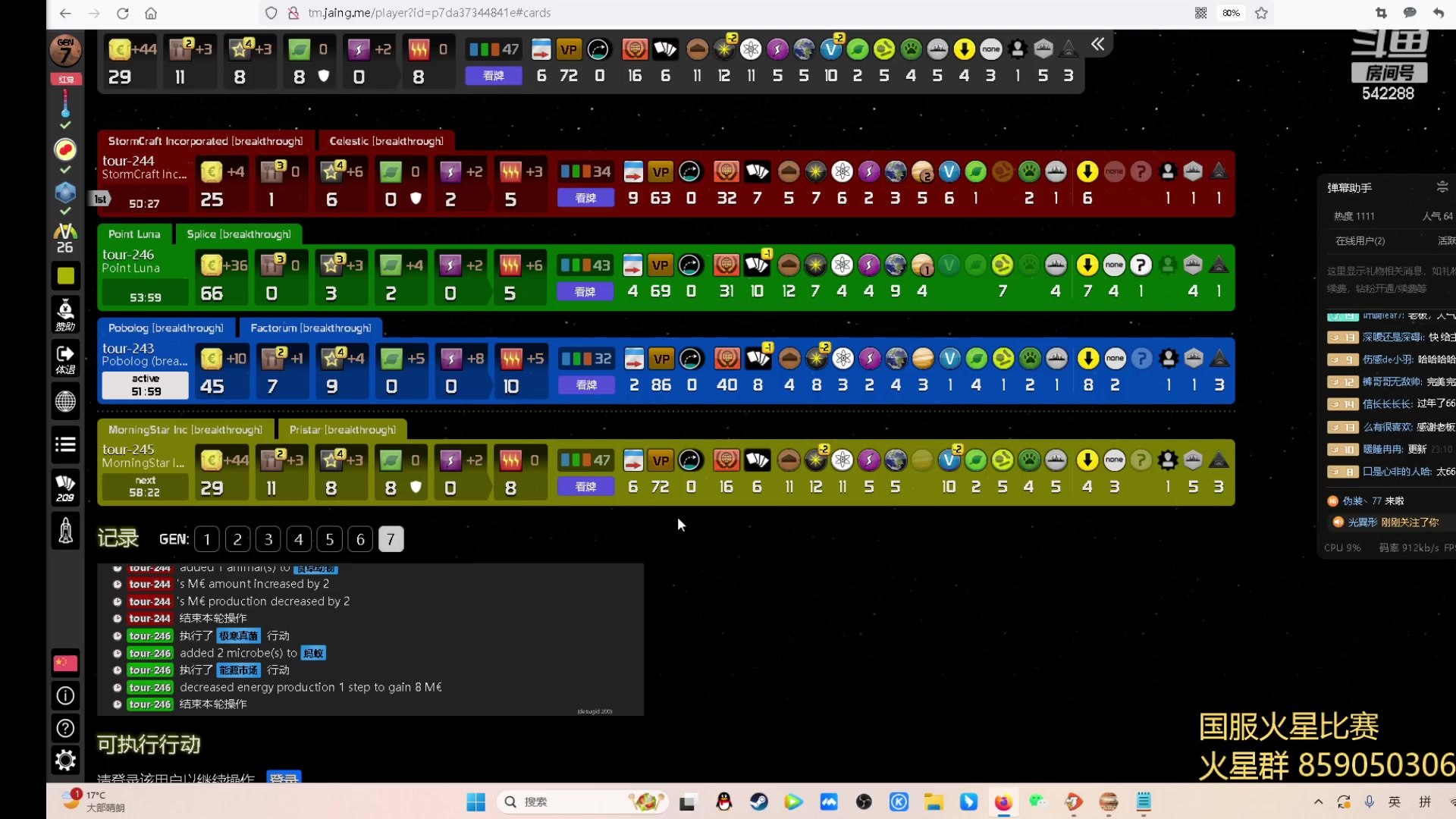Select MorningStar Inc [breakthrough] tab
This screenshot has width=1456, height=819.
[184, 430]
